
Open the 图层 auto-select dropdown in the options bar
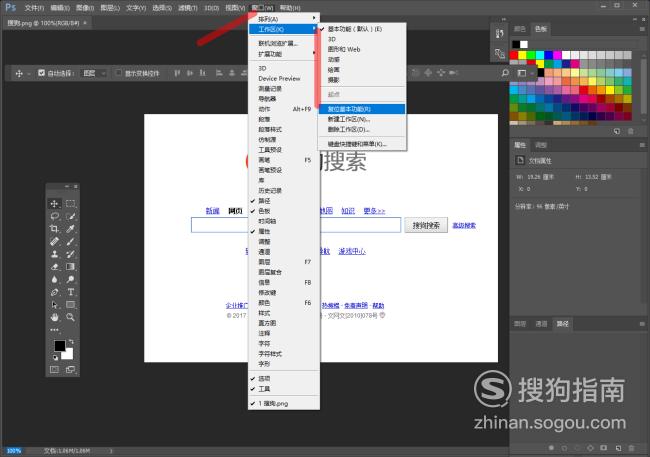click(95, 73)
